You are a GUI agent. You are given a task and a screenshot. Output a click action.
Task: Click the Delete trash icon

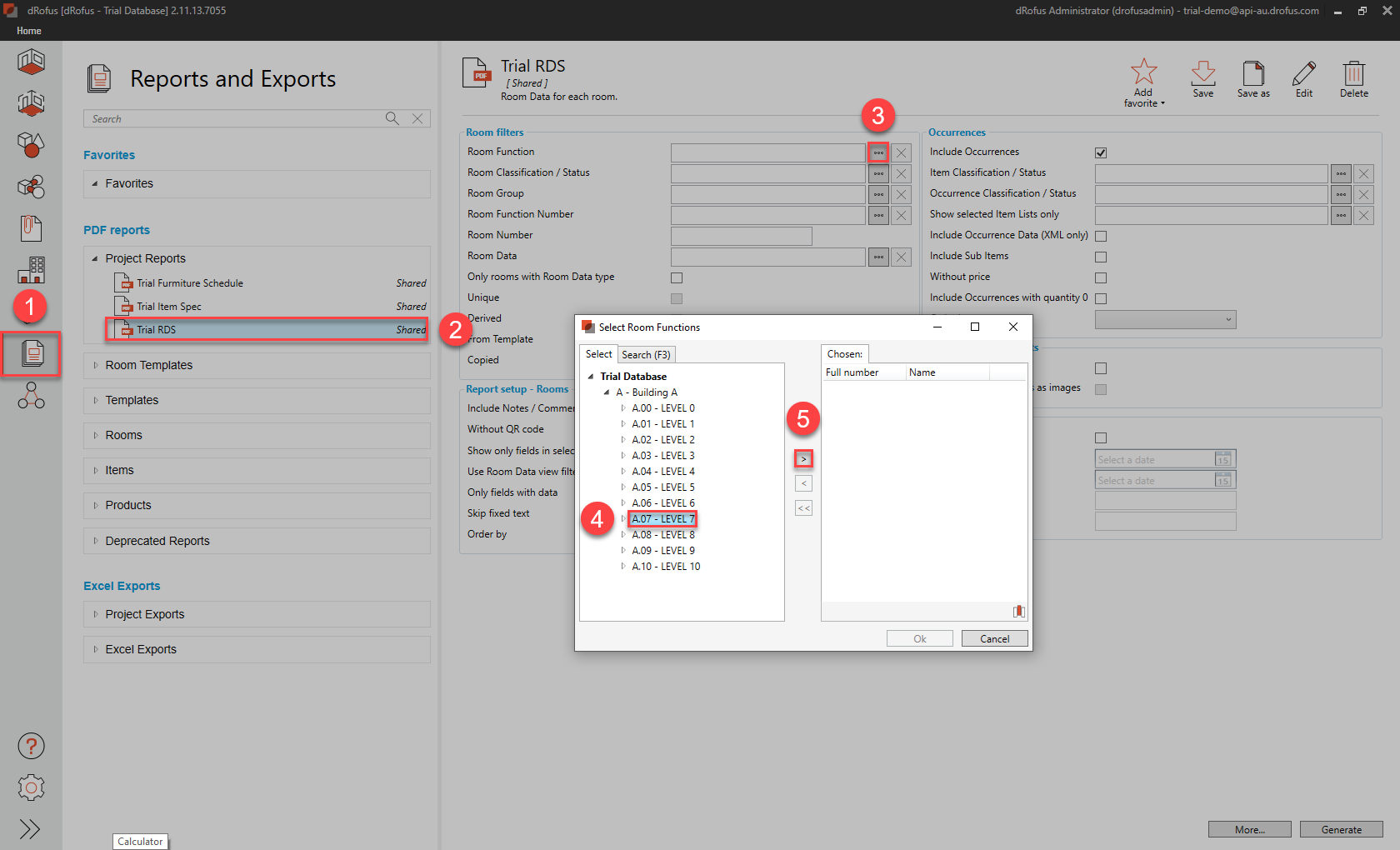tap(1352, 79)
